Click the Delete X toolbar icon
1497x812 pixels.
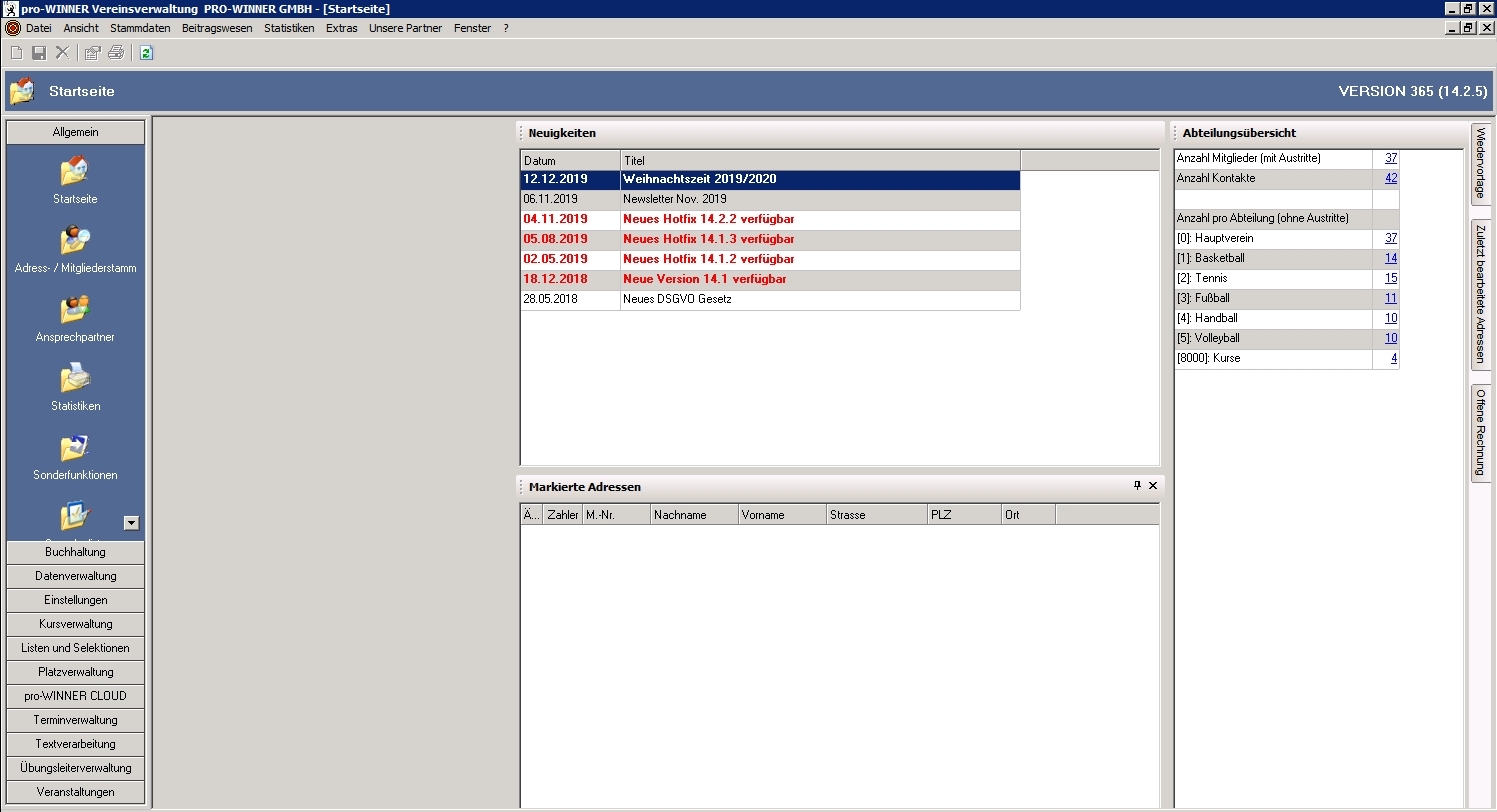pos(62,53)
